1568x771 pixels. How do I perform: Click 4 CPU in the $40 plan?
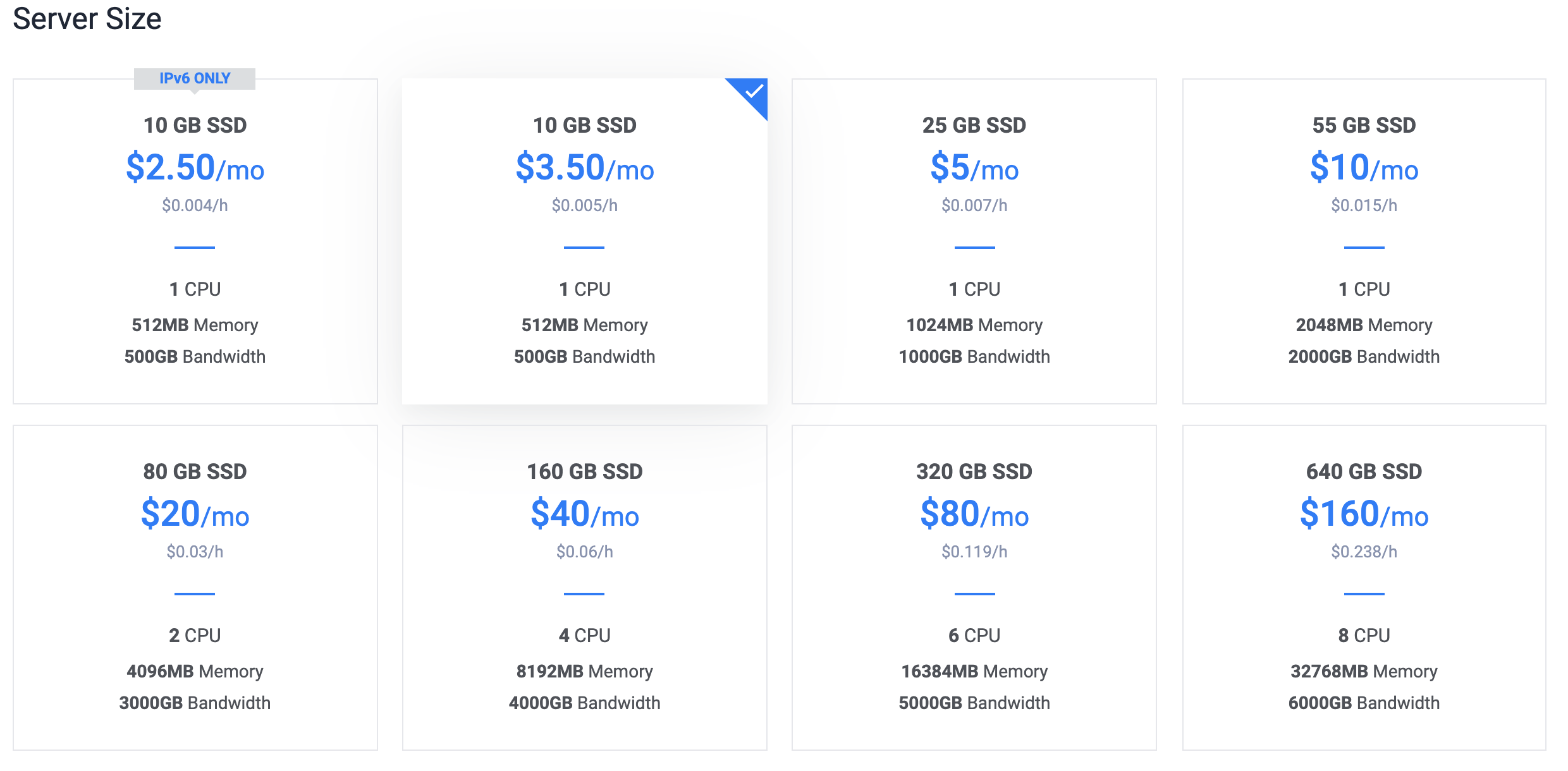click(585, 635)
